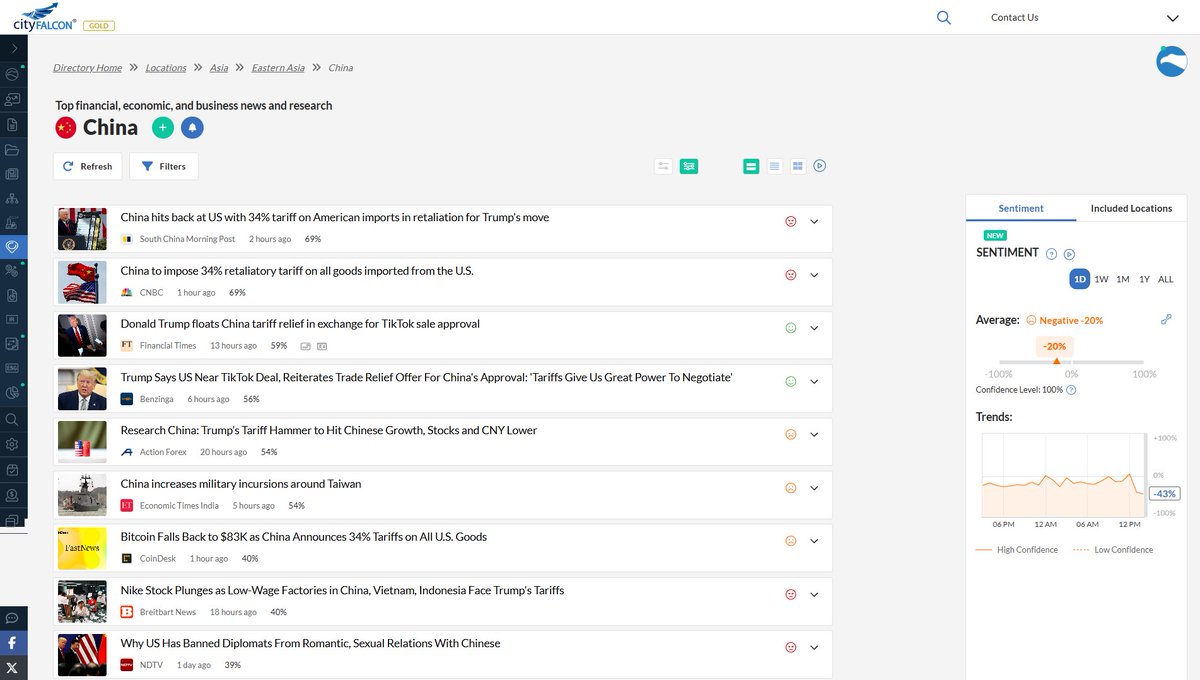This screenshot has height=680, width=1200.
Task: Click sad sentiment face on SCMP tariff story
Action: click(791, 222)
